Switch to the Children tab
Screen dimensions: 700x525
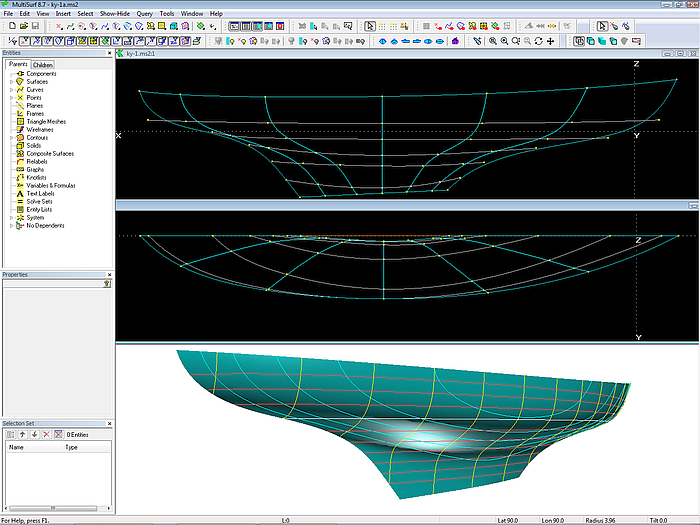(43, 65)
